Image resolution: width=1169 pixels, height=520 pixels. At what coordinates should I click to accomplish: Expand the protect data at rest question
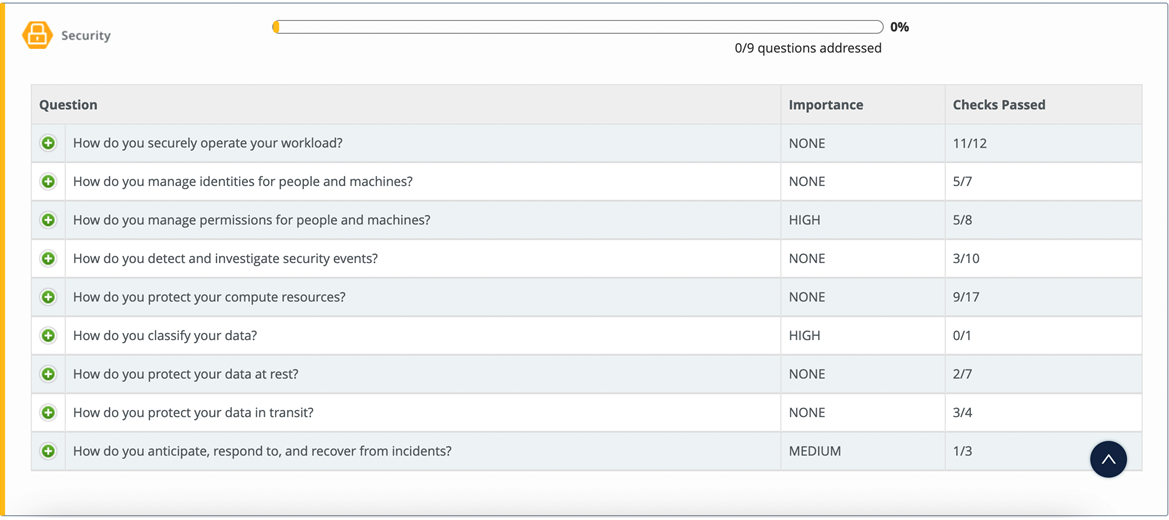[x=48, y=374]
